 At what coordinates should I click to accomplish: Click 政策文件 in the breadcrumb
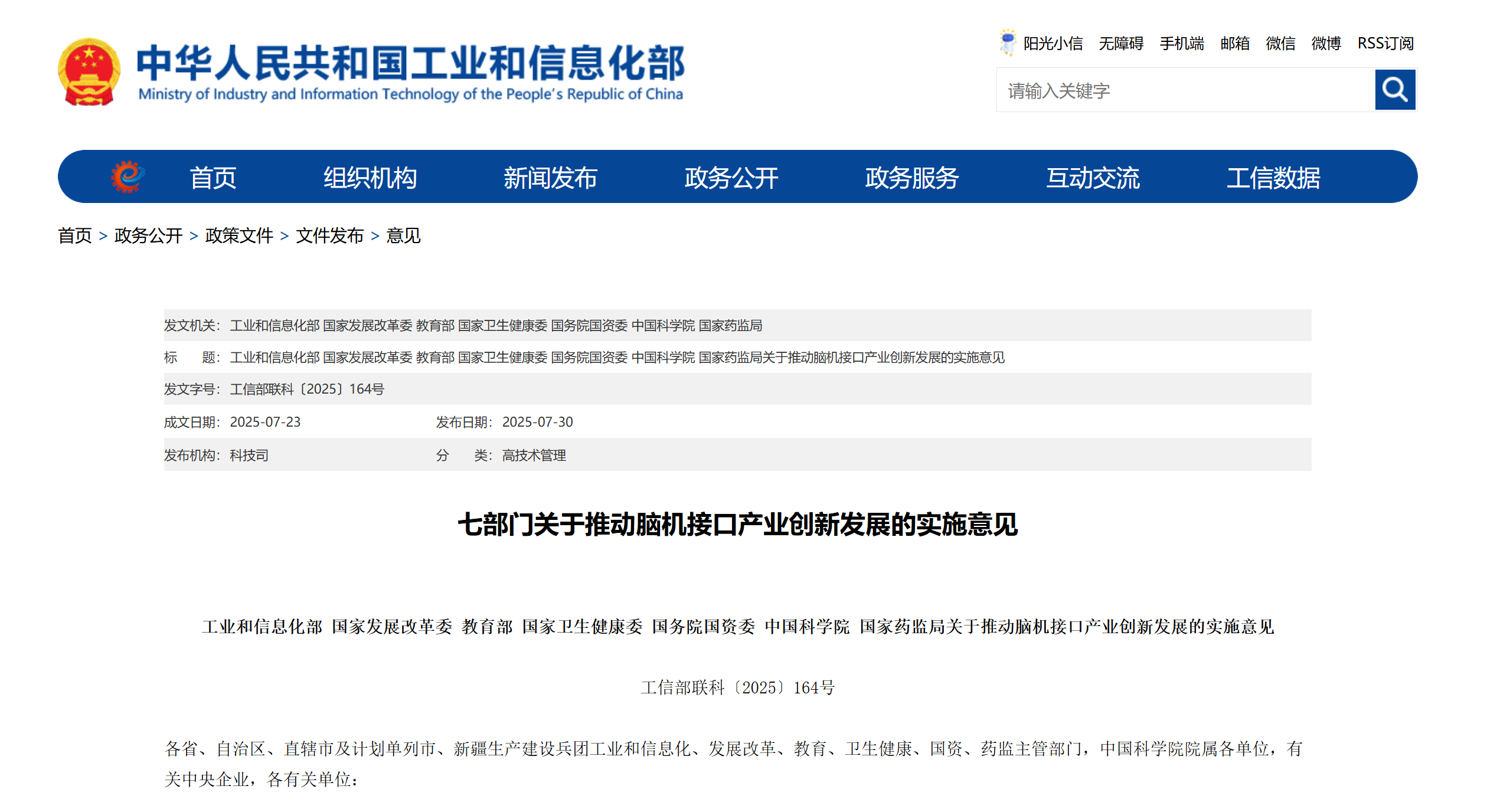pos(238,235)
